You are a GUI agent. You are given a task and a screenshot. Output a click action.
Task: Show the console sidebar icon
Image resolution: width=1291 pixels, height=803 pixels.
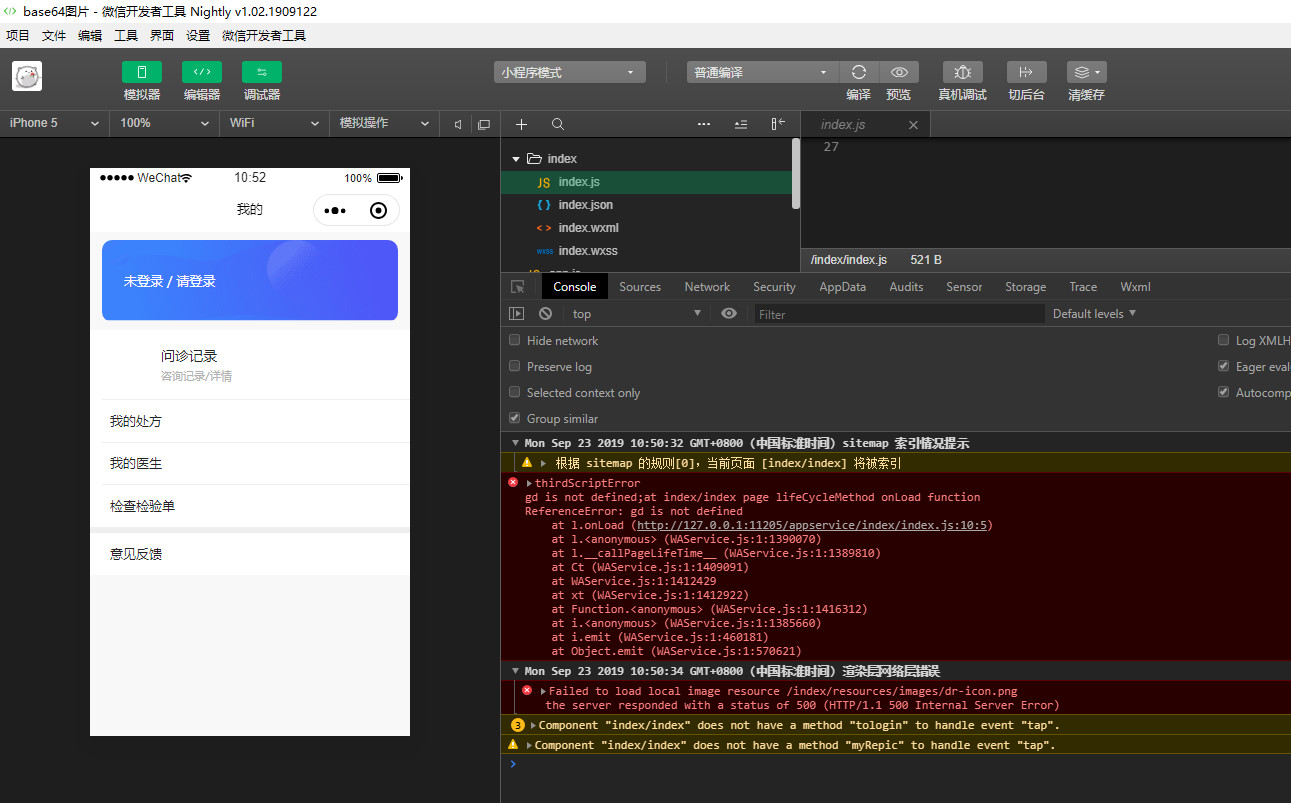(517, 314)
